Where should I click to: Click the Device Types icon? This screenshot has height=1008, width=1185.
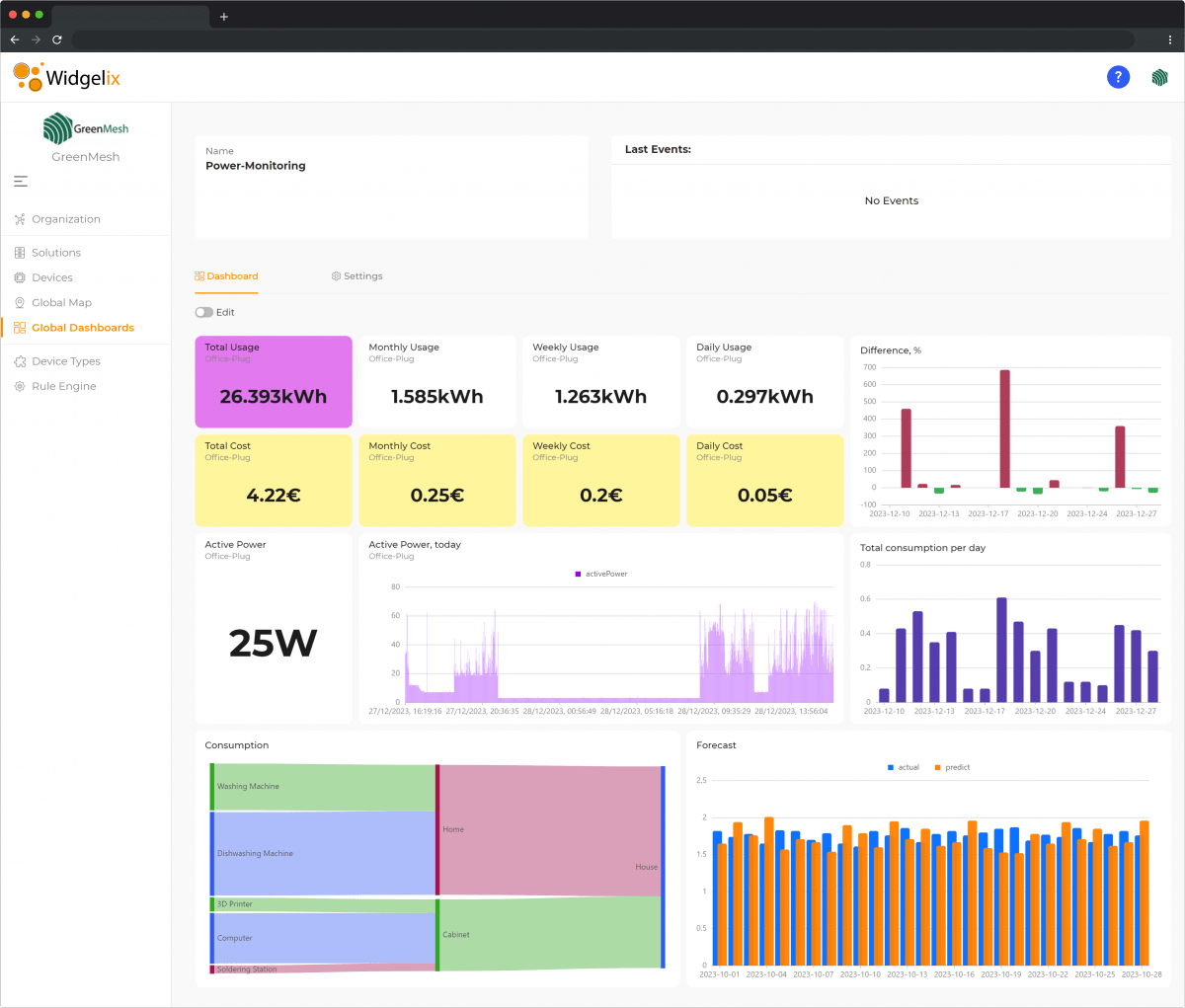pyautogui.click(x=20, y=361)
